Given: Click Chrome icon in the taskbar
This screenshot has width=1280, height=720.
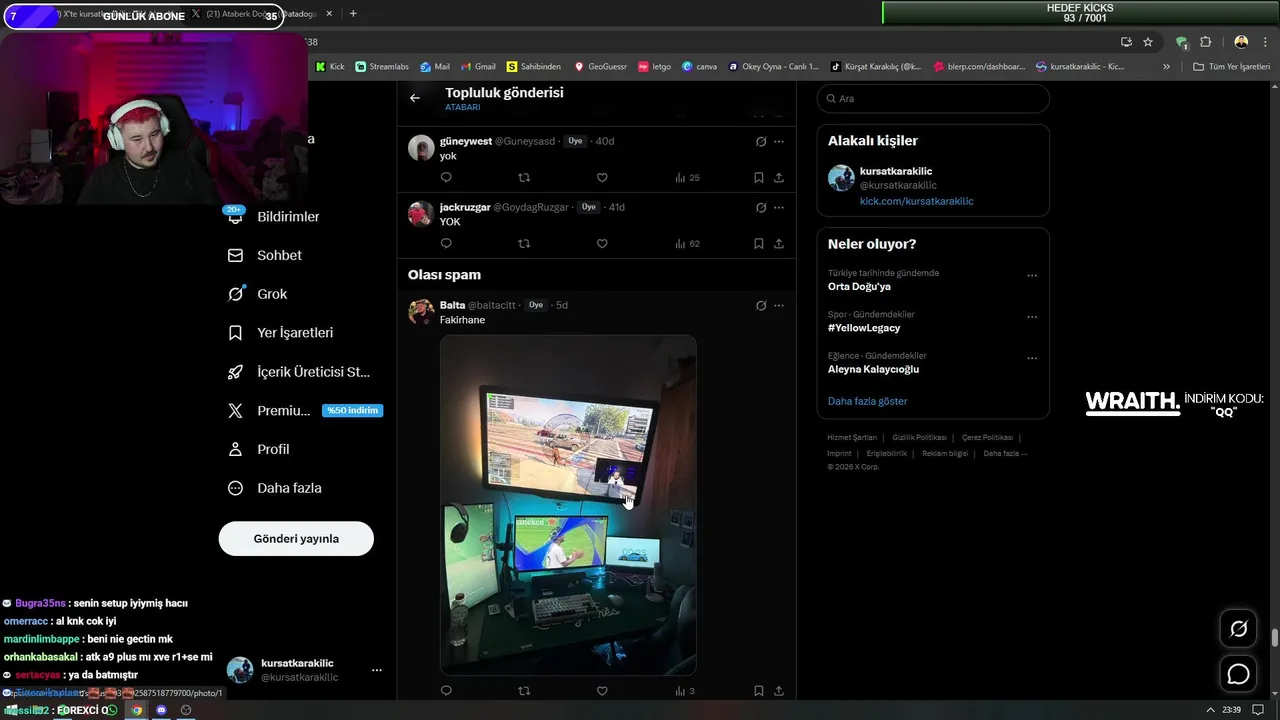Looking at the screenshot, I should [137, 710].
